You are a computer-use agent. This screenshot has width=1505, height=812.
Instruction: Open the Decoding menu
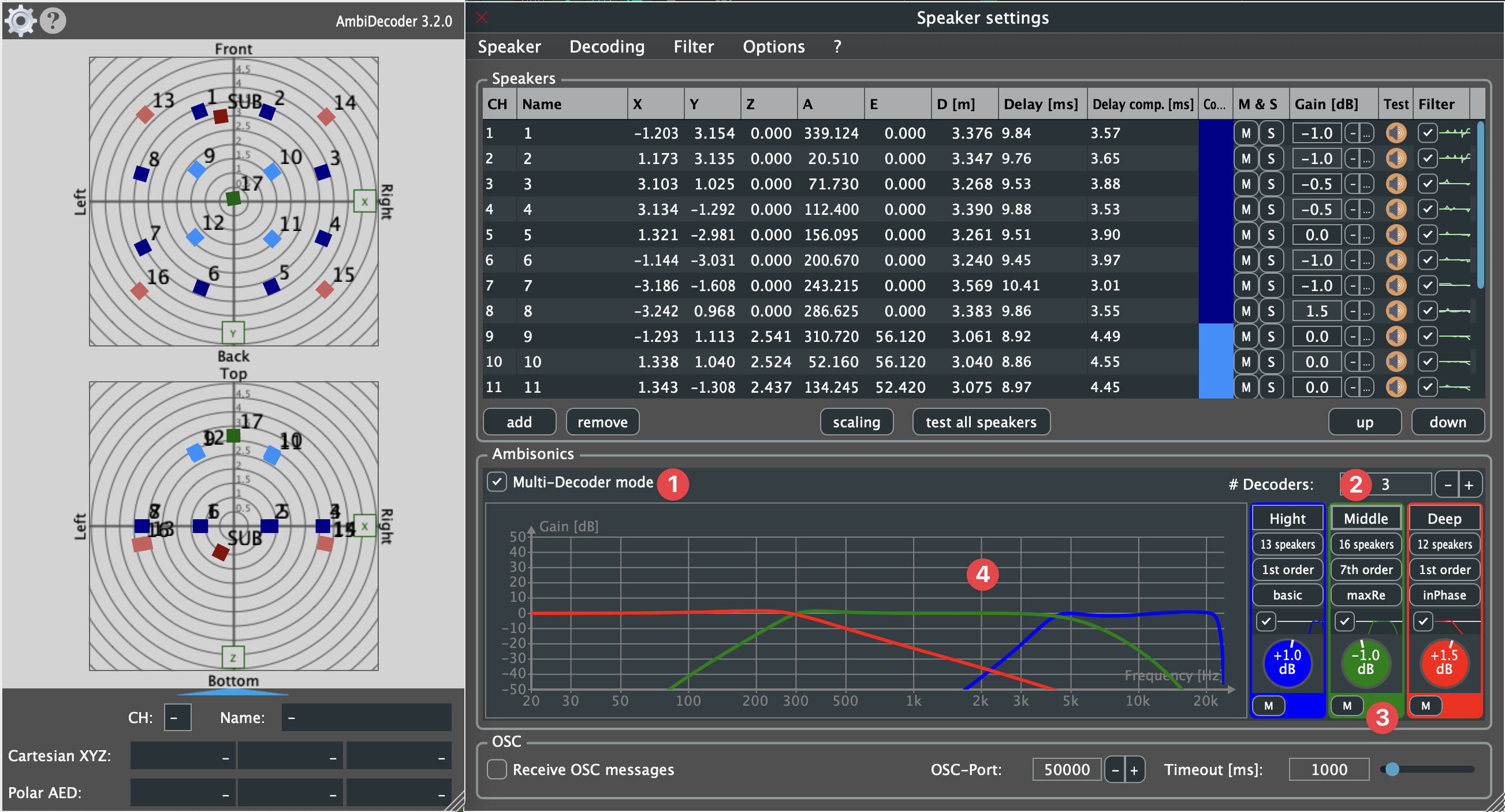606,47
